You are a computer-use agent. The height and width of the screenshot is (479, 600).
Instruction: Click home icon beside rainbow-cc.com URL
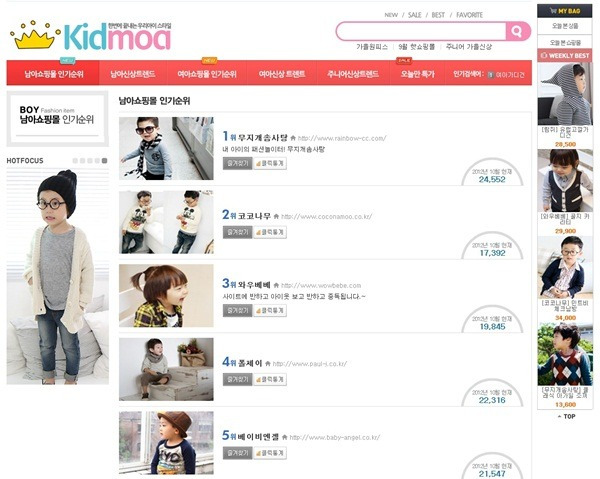pos(293,138)
